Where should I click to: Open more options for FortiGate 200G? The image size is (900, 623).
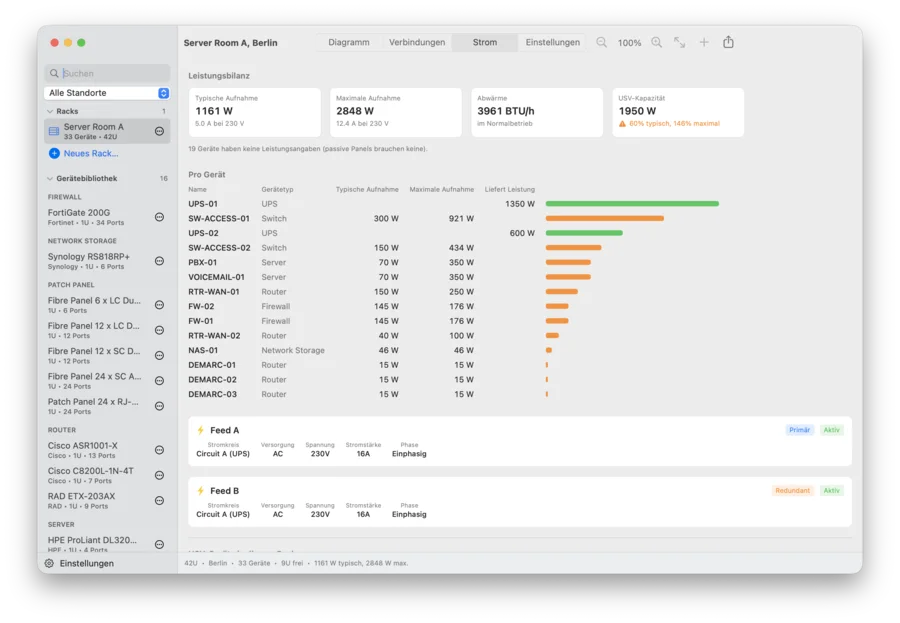pyautogui.click(x=160, y=217)
